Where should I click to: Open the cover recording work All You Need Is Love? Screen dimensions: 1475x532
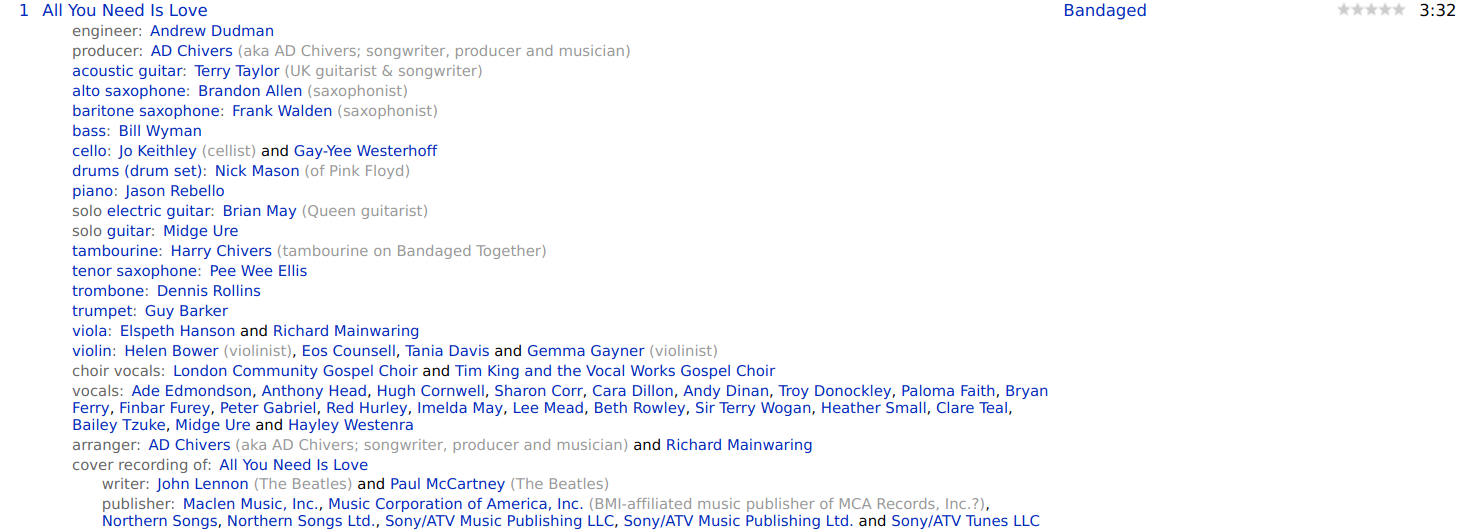[294, 465]
